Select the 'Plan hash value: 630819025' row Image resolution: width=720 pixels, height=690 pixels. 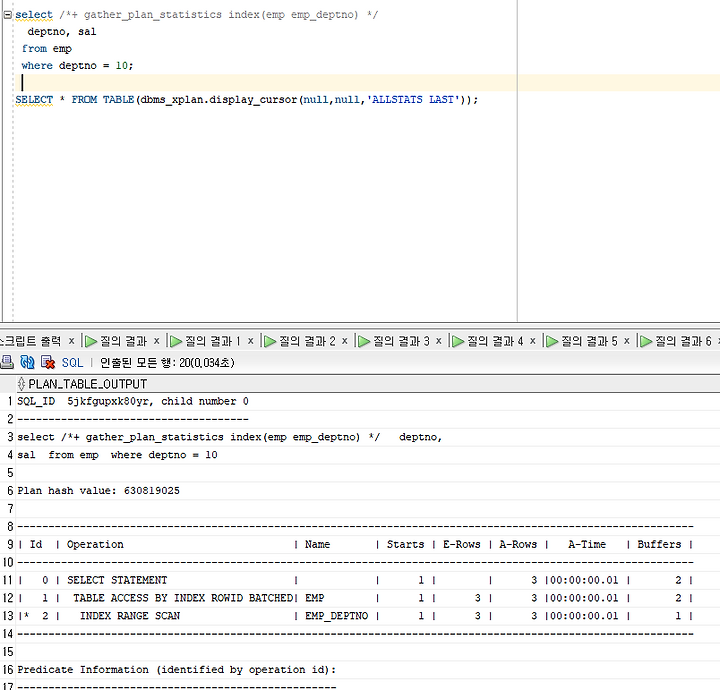tap(98, 491)
